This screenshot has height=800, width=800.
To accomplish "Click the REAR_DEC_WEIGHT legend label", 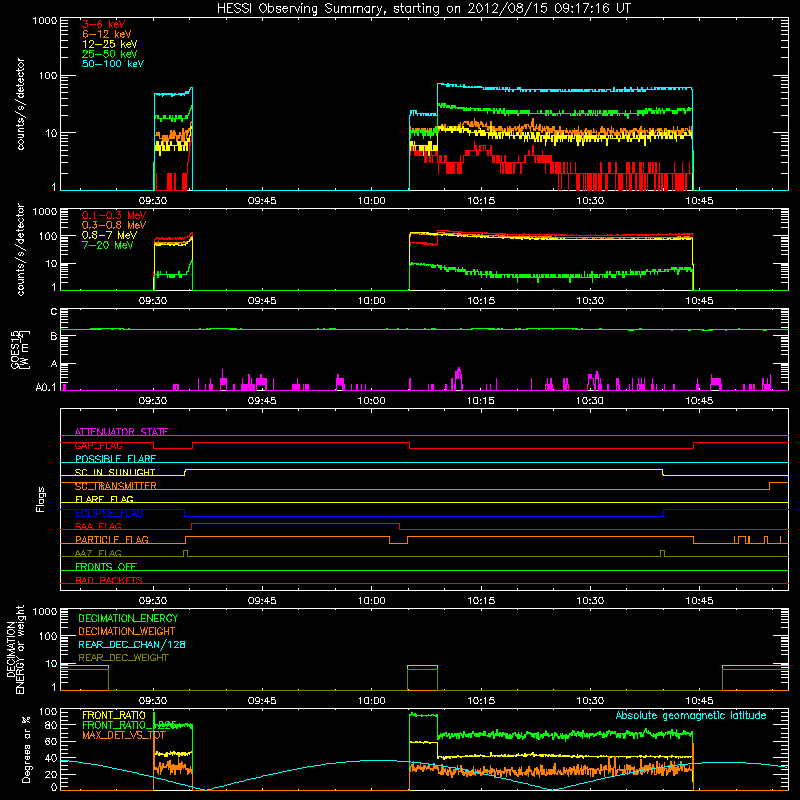I will pos(123,658).
